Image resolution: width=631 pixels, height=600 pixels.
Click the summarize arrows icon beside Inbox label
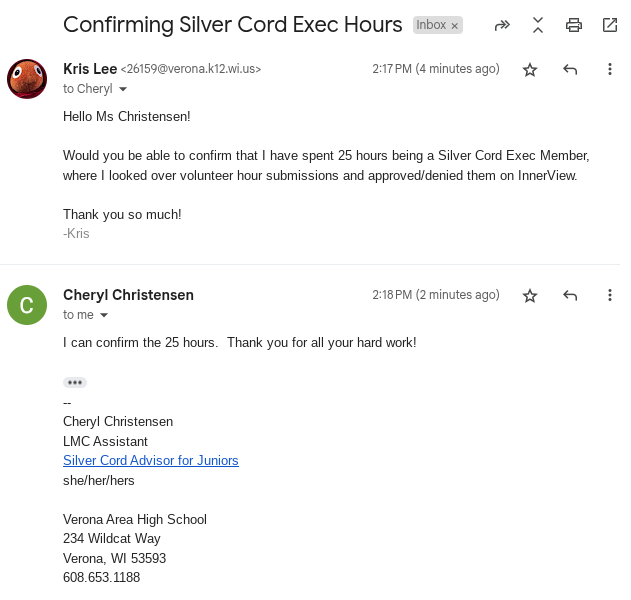click(502, 25)
